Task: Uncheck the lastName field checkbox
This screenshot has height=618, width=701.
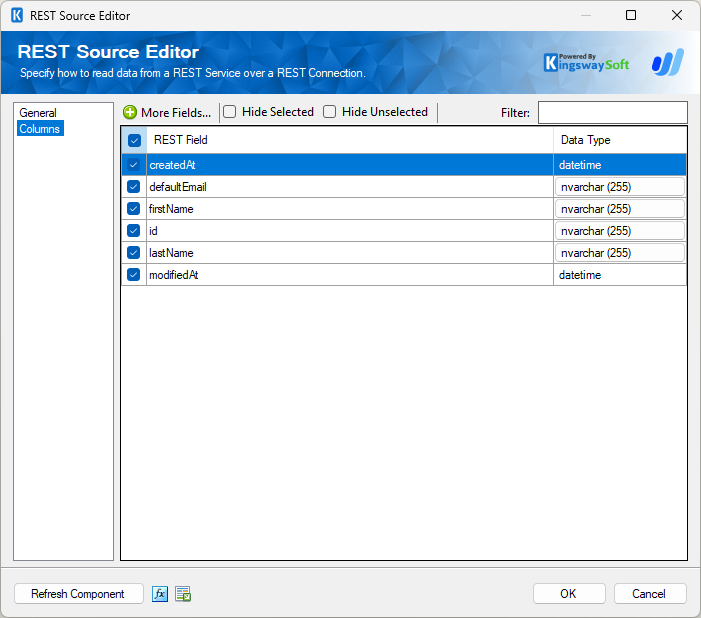Action: click(x=133, y=252)
